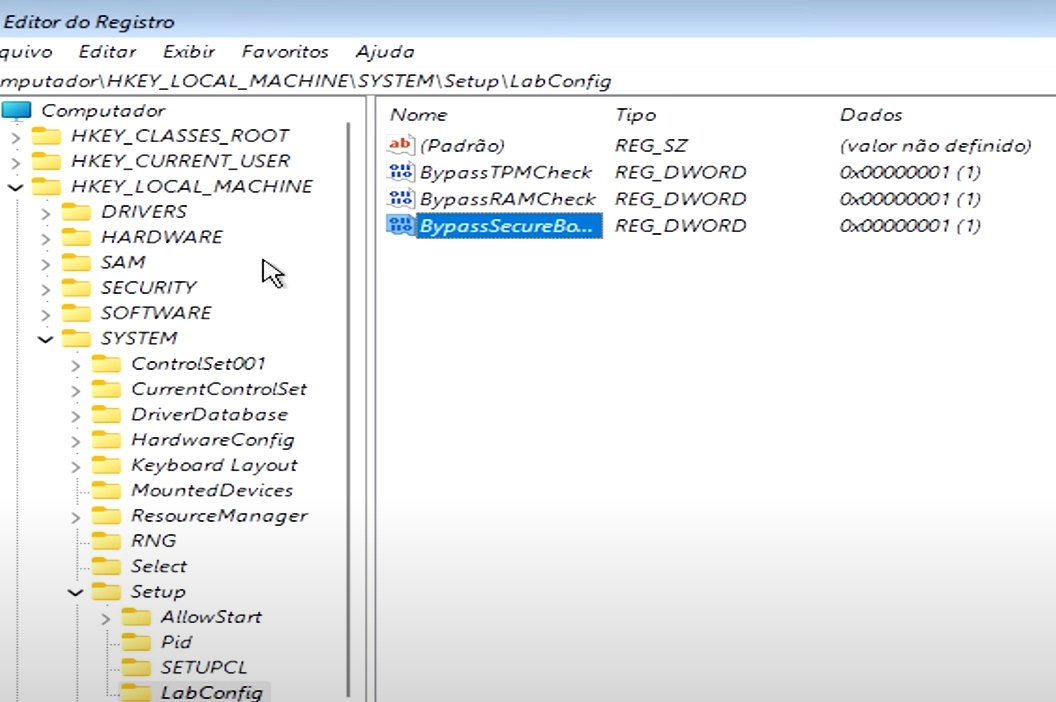Image resolution: width=1056 pixels, height=702 pixels.
Task: Collapse the HKEY_LOCAL_MACHINE tree node
Action: (15, 187)
